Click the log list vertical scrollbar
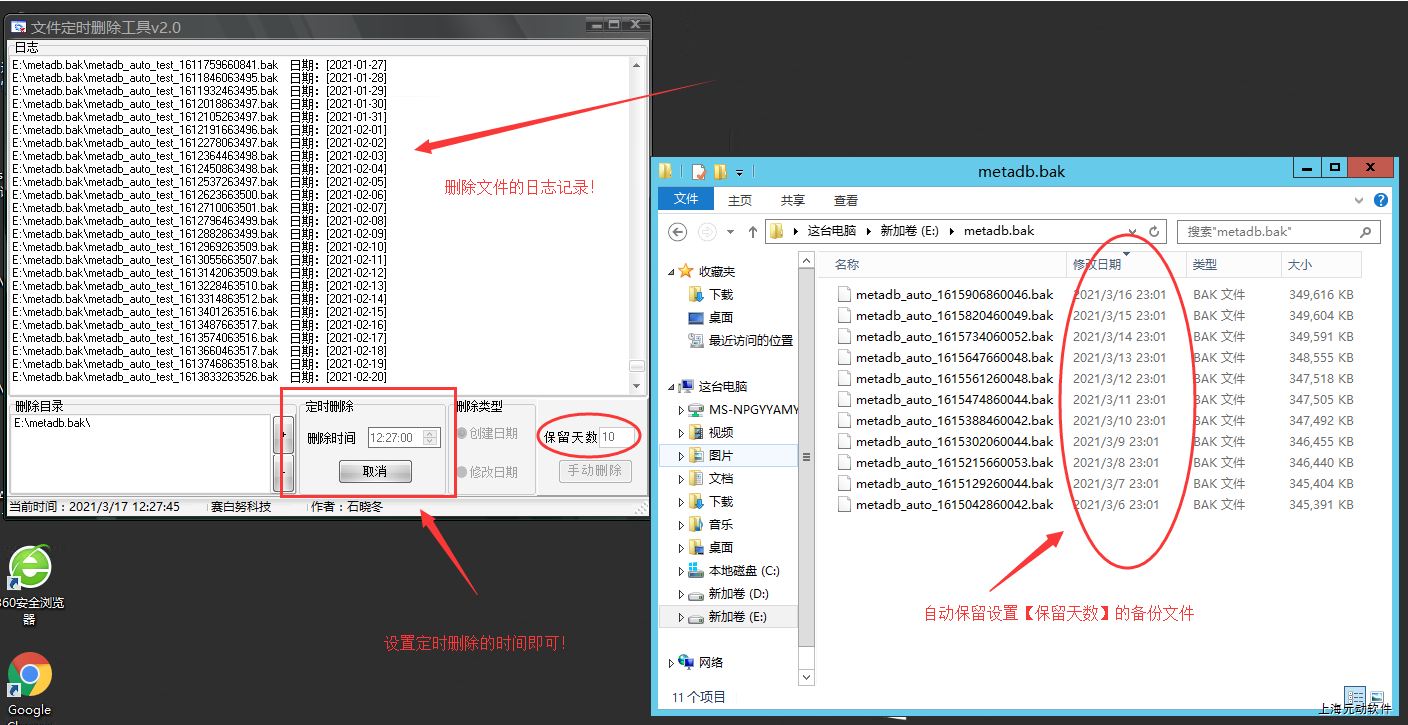Screen dimensions: 1408x725 pos(637,220)
